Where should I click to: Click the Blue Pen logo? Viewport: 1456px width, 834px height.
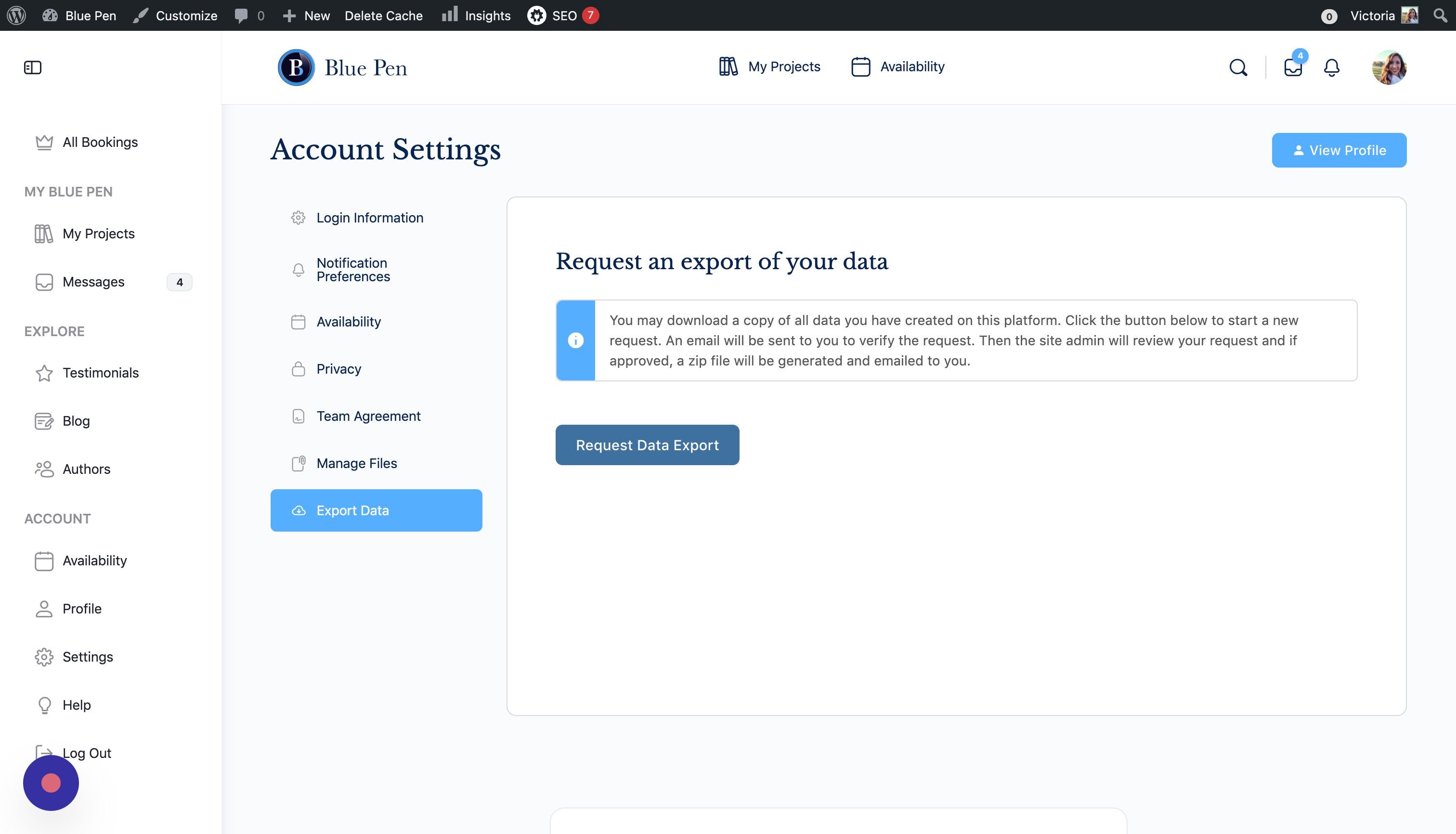coord(342,67)
